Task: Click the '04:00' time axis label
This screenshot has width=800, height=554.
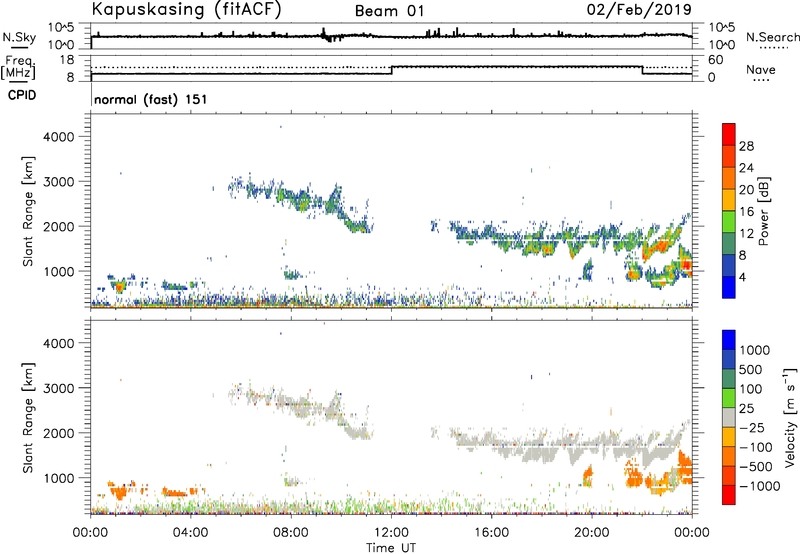Action: click(x=191, y=533)
